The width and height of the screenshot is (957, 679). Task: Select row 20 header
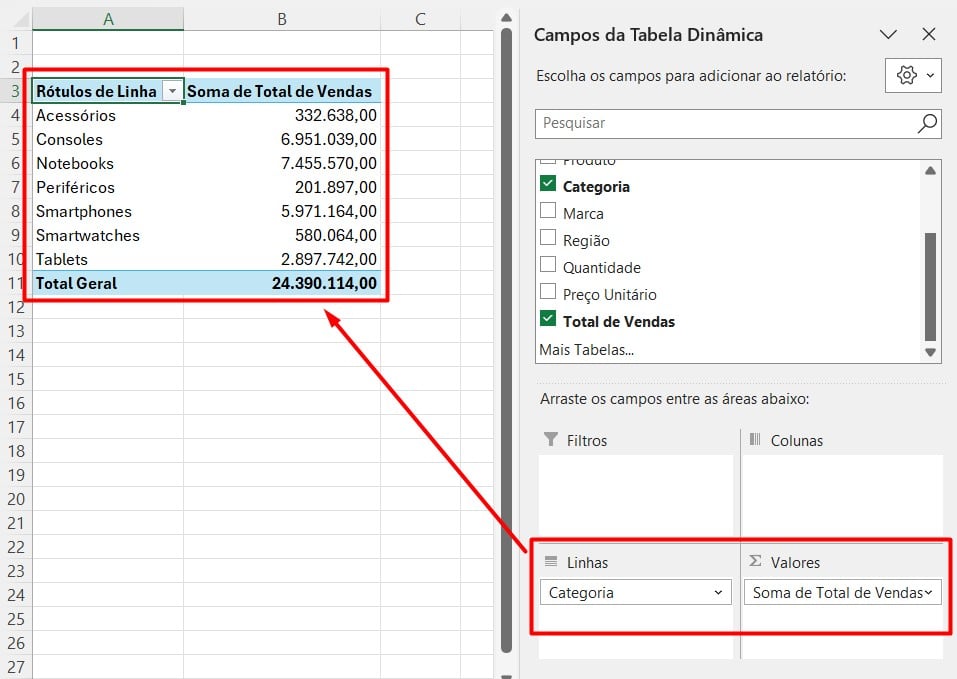pos(16,499)
